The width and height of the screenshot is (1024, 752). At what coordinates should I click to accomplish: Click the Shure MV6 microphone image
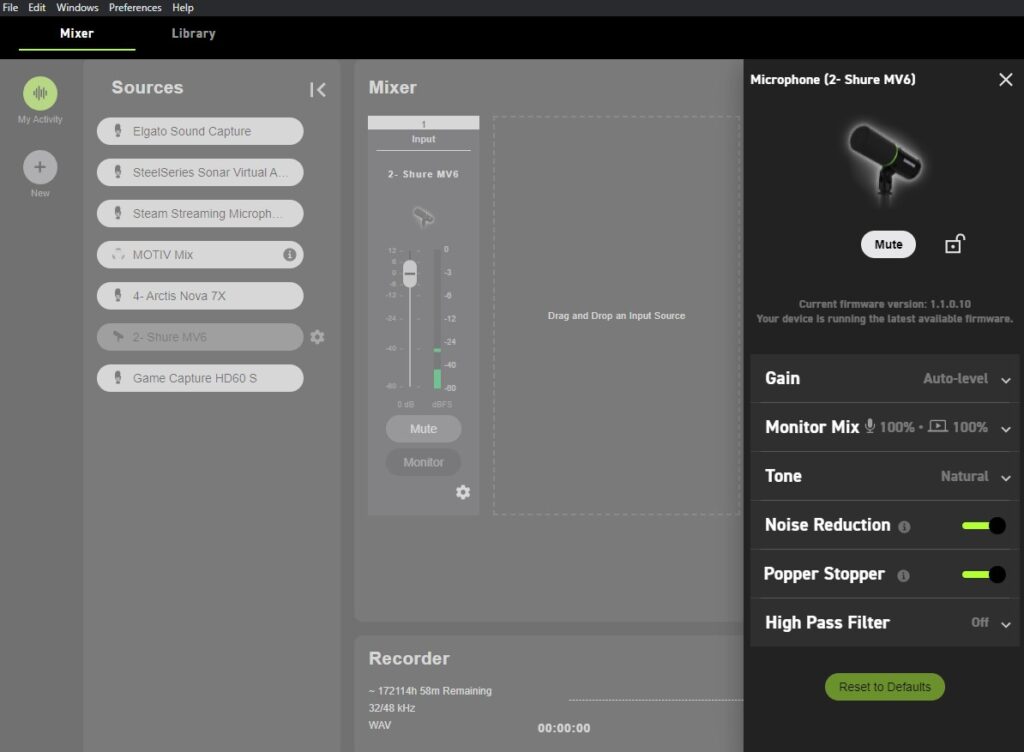coord(886,161)
